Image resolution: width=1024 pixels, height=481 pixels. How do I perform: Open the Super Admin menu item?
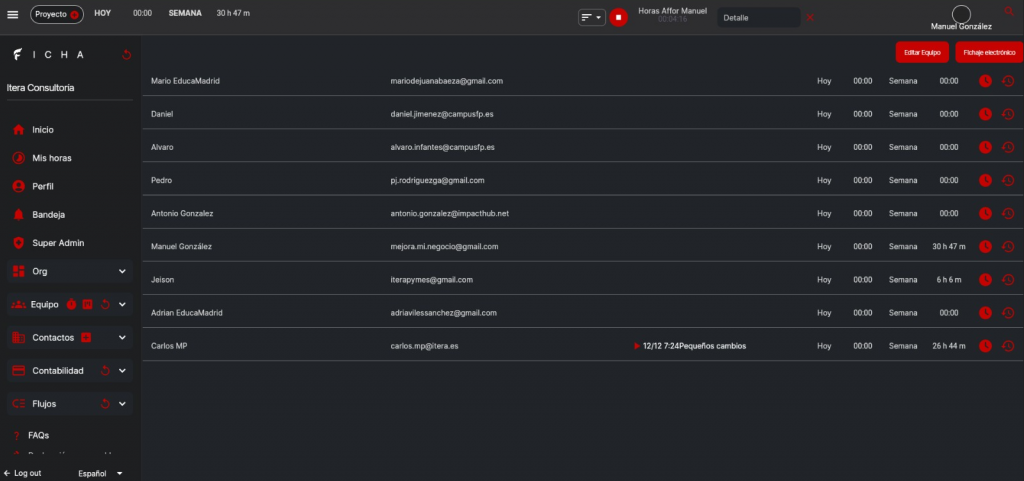pyautogui.click(x=58, y=243)
